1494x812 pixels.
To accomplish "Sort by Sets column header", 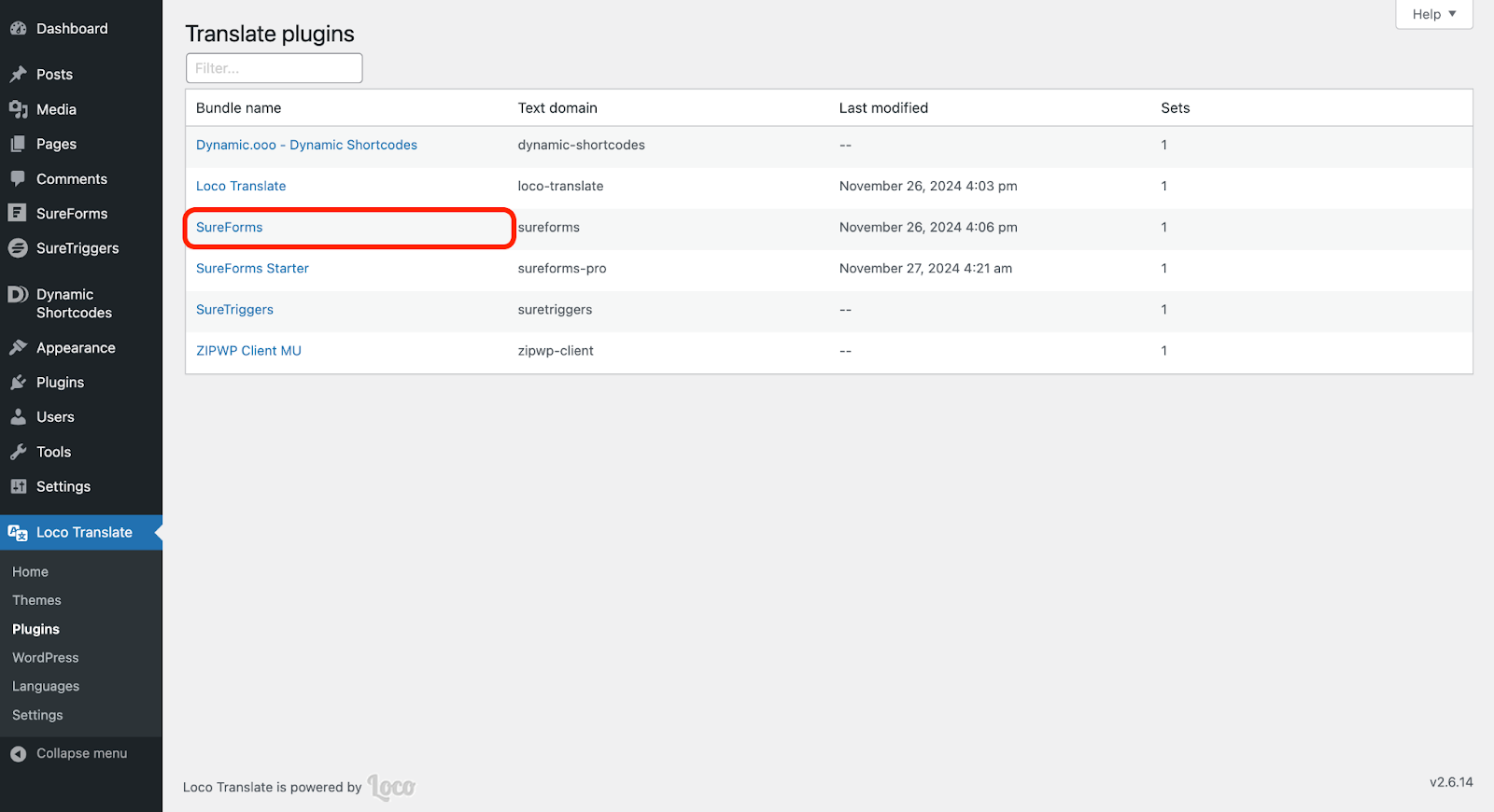I will click(x=1176, y=108).
